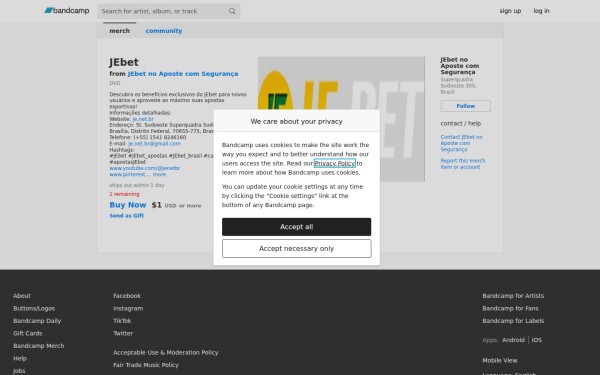Viewport: 600px width, 375px height.
Task: Open the www.pinterest link
Action: pyautogui.click(x=128, y=174)
